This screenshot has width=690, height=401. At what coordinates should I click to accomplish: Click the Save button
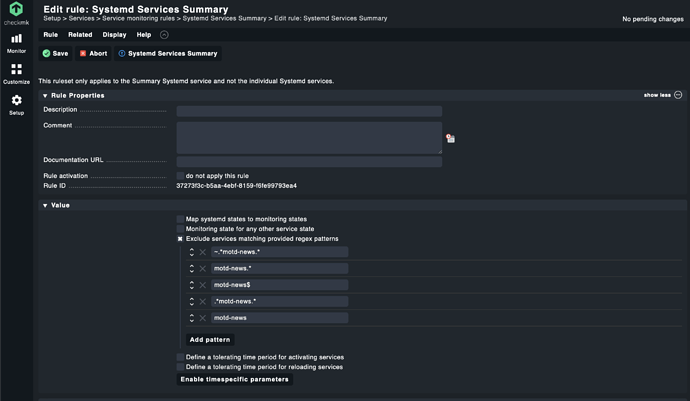(55, 53)
